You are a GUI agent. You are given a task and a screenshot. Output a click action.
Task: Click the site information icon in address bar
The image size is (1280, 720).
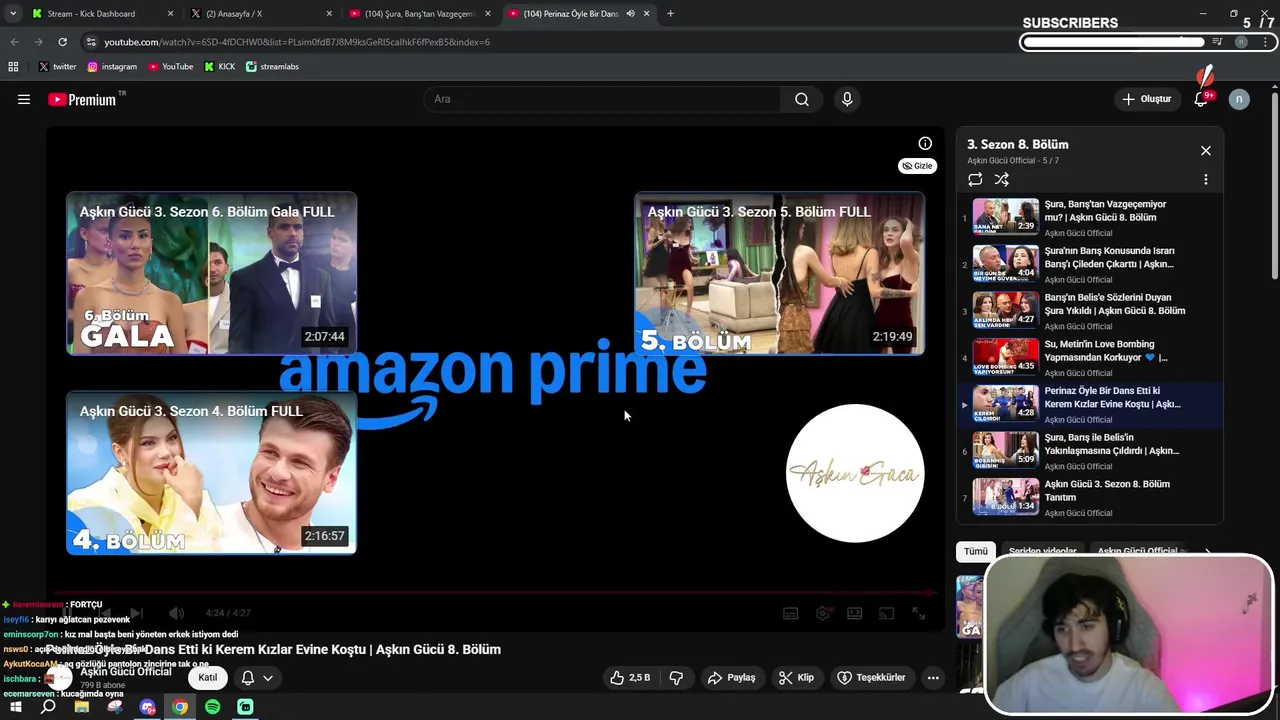click(x=91, y=42)
